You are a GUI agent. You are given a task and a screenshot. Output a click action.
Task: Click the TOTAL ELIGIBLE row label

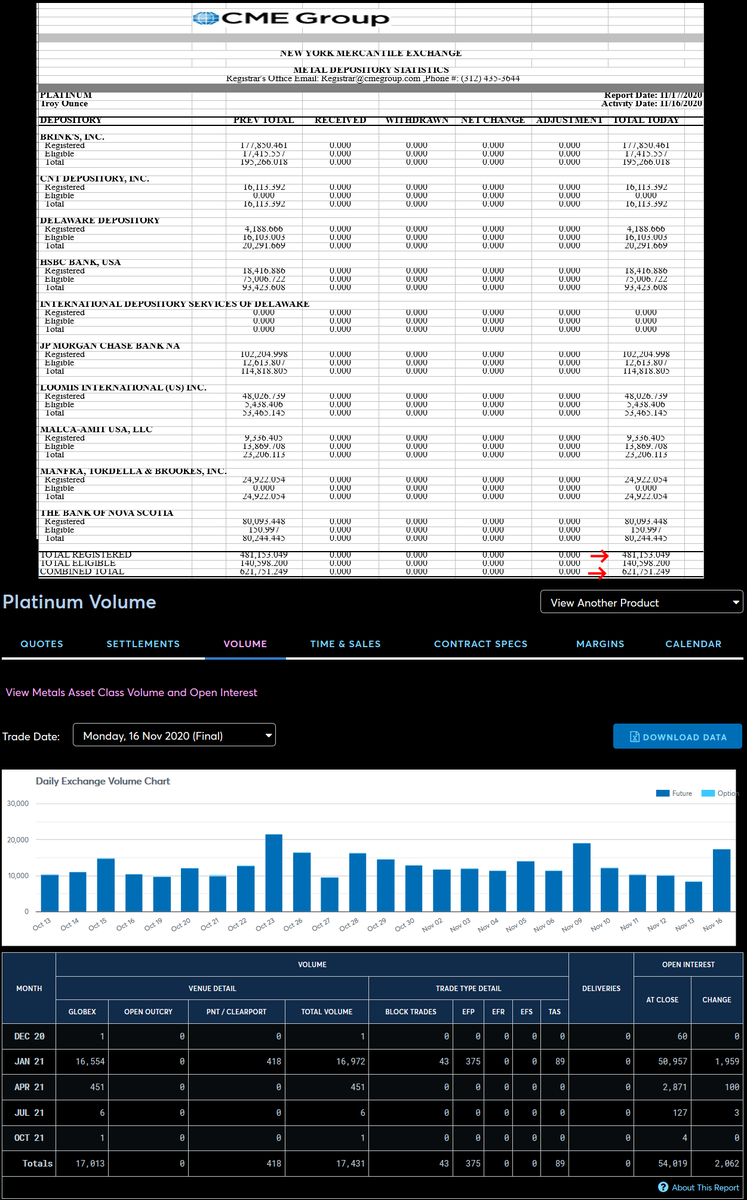click(x=81, y=563)
